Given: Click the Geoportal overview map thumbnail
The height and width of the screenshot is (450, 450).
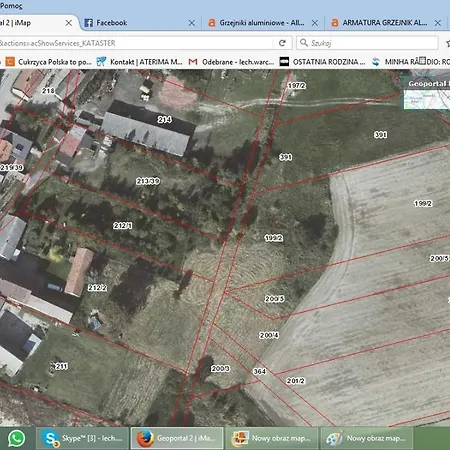Looking at the screenshot, I should pyautogui.click(x=427, y=99).
